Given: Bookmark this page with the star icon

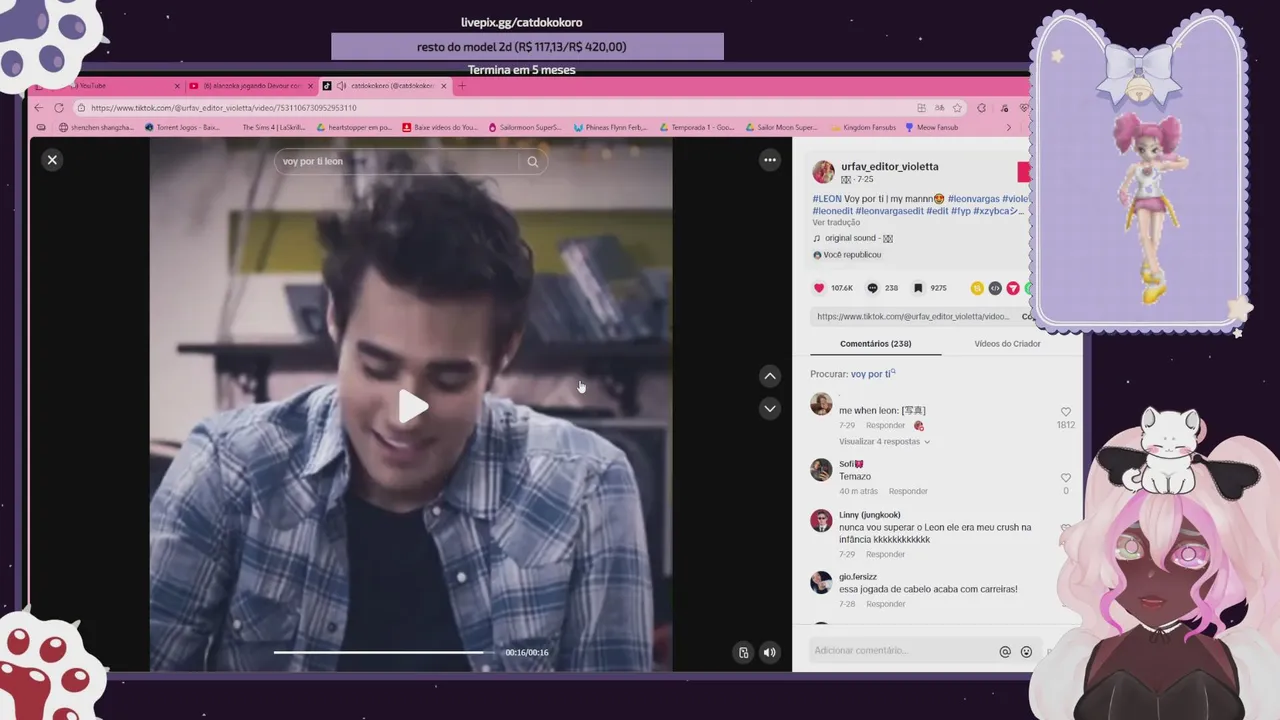Looking at the screenshot, I should click(957, 107).
